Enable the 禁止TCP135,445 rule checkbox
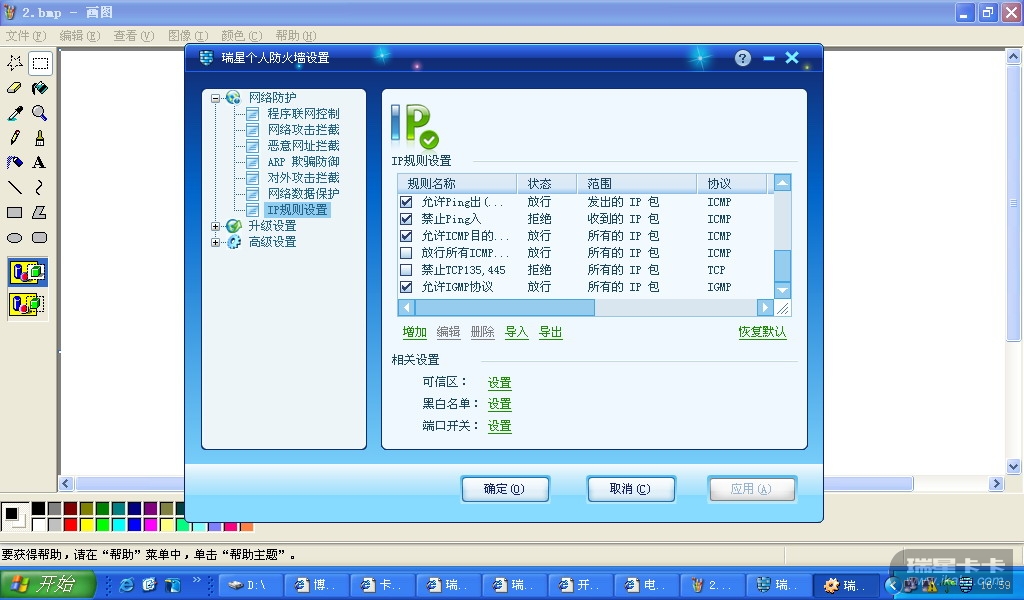Image resolution: width=1024 pixels, height=600 pixels. click(x=406, y=270)
